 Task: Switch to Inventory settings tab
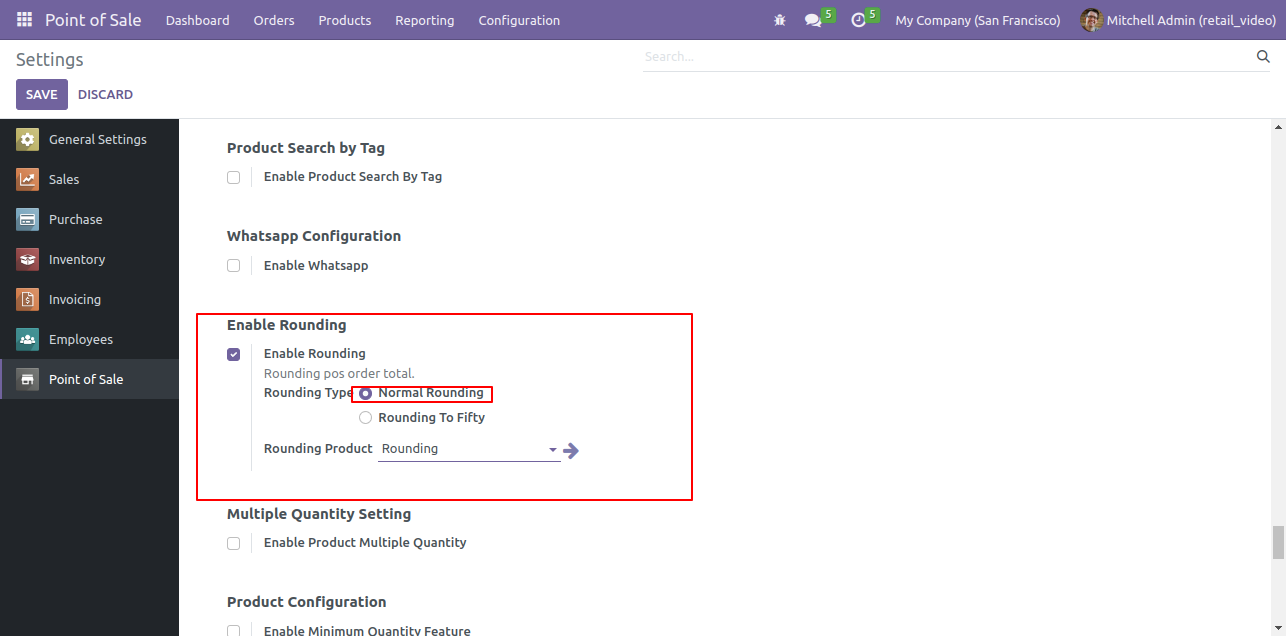[89, 260]
